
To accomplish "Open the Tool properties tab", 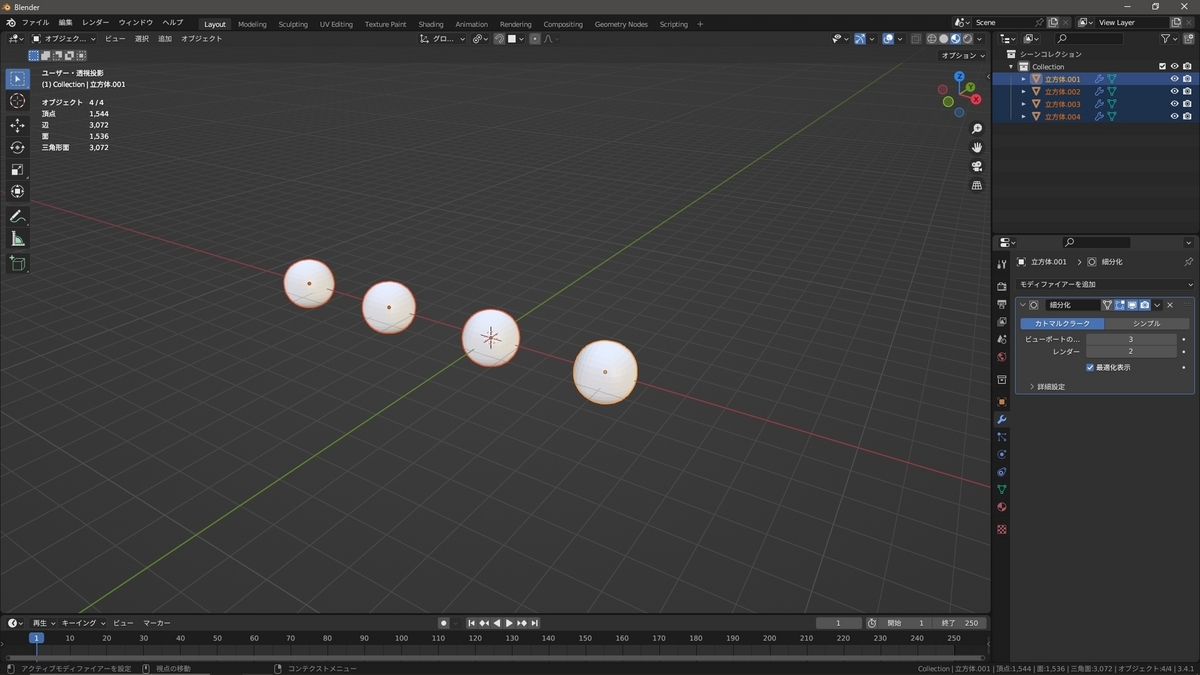I will [1001, 264].
